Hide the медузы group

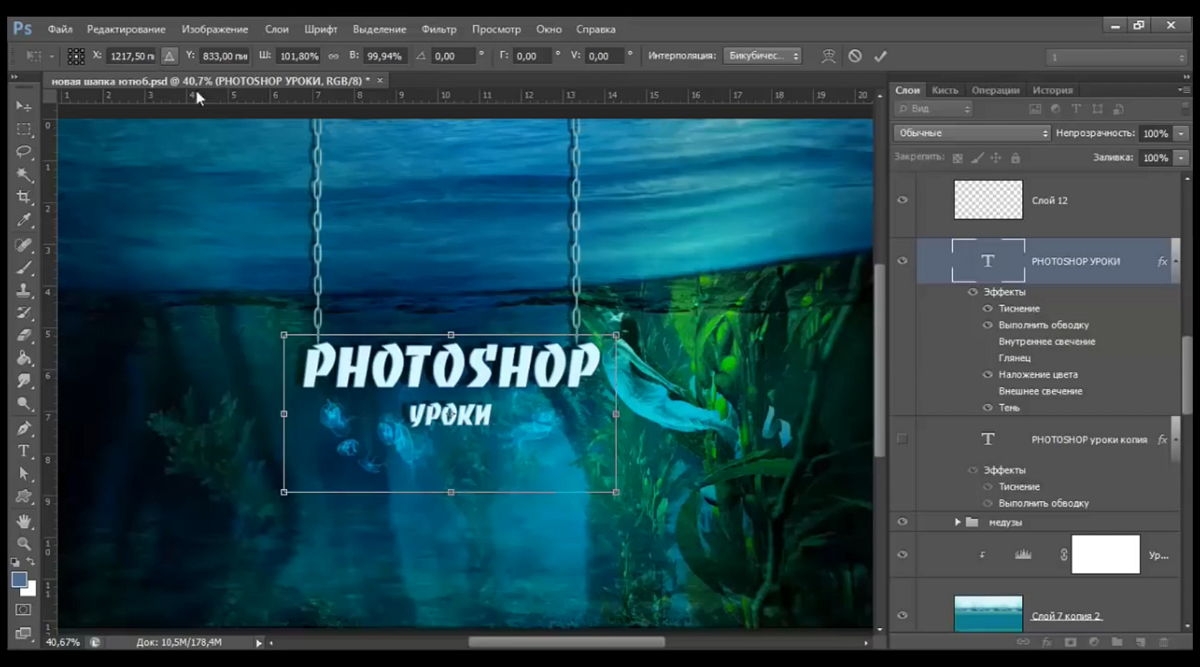pos(902,522)
